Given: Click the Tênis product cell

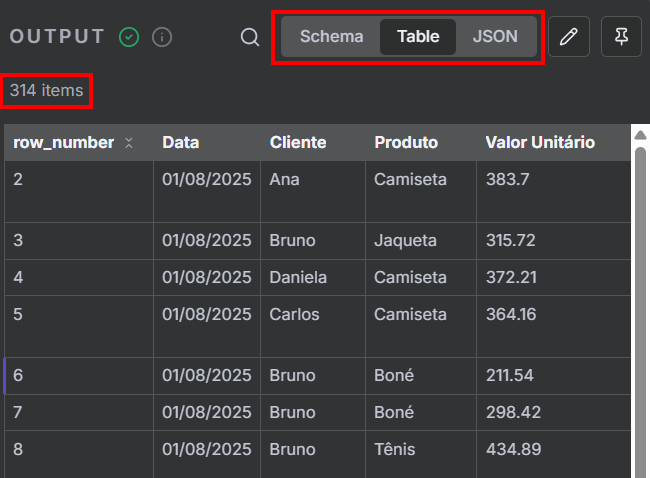Looking at the screenshot, I should [421, 454].
